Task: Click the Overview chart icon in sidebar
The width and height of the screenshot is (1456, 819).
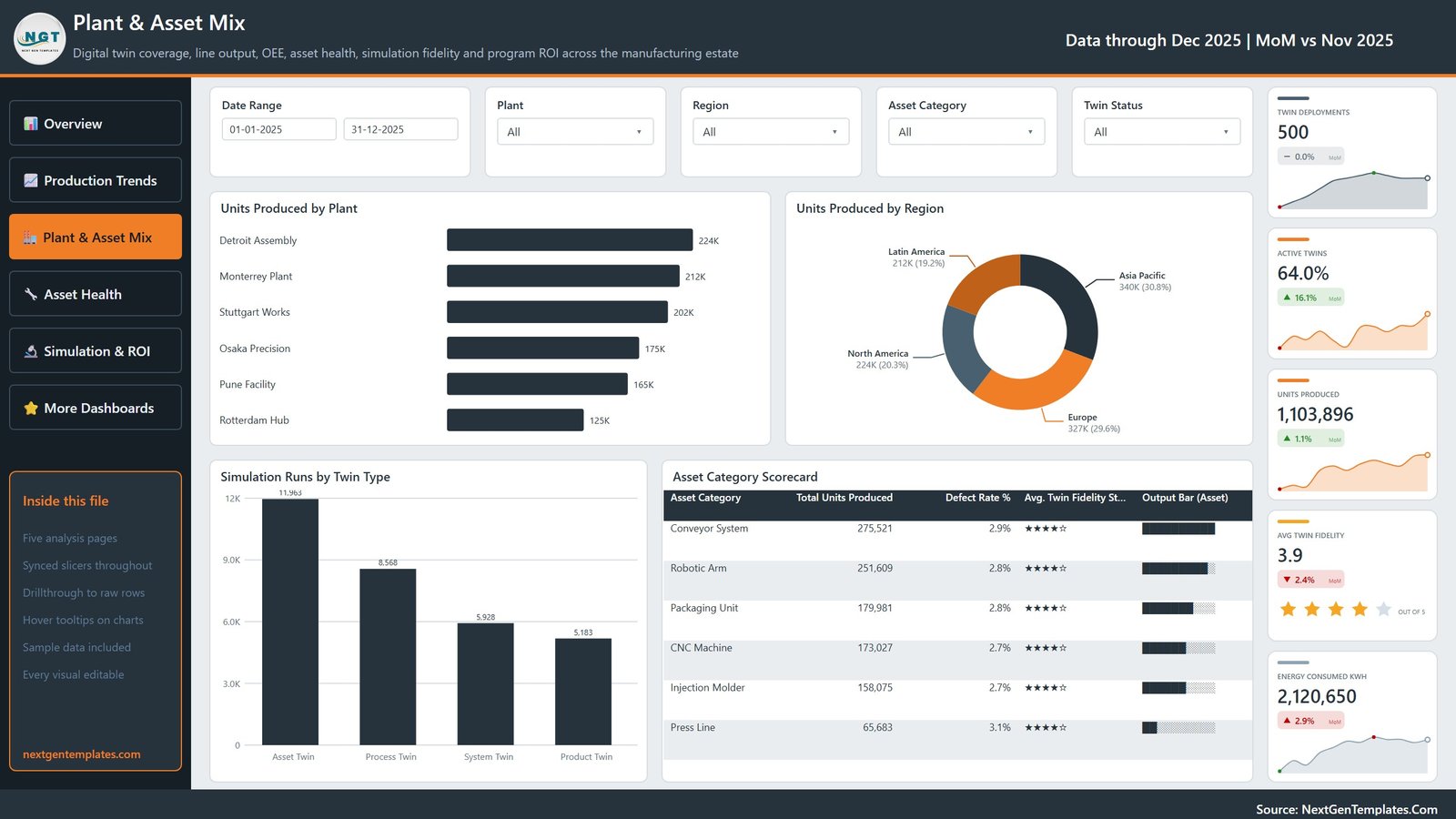Action: pos(30,124)
